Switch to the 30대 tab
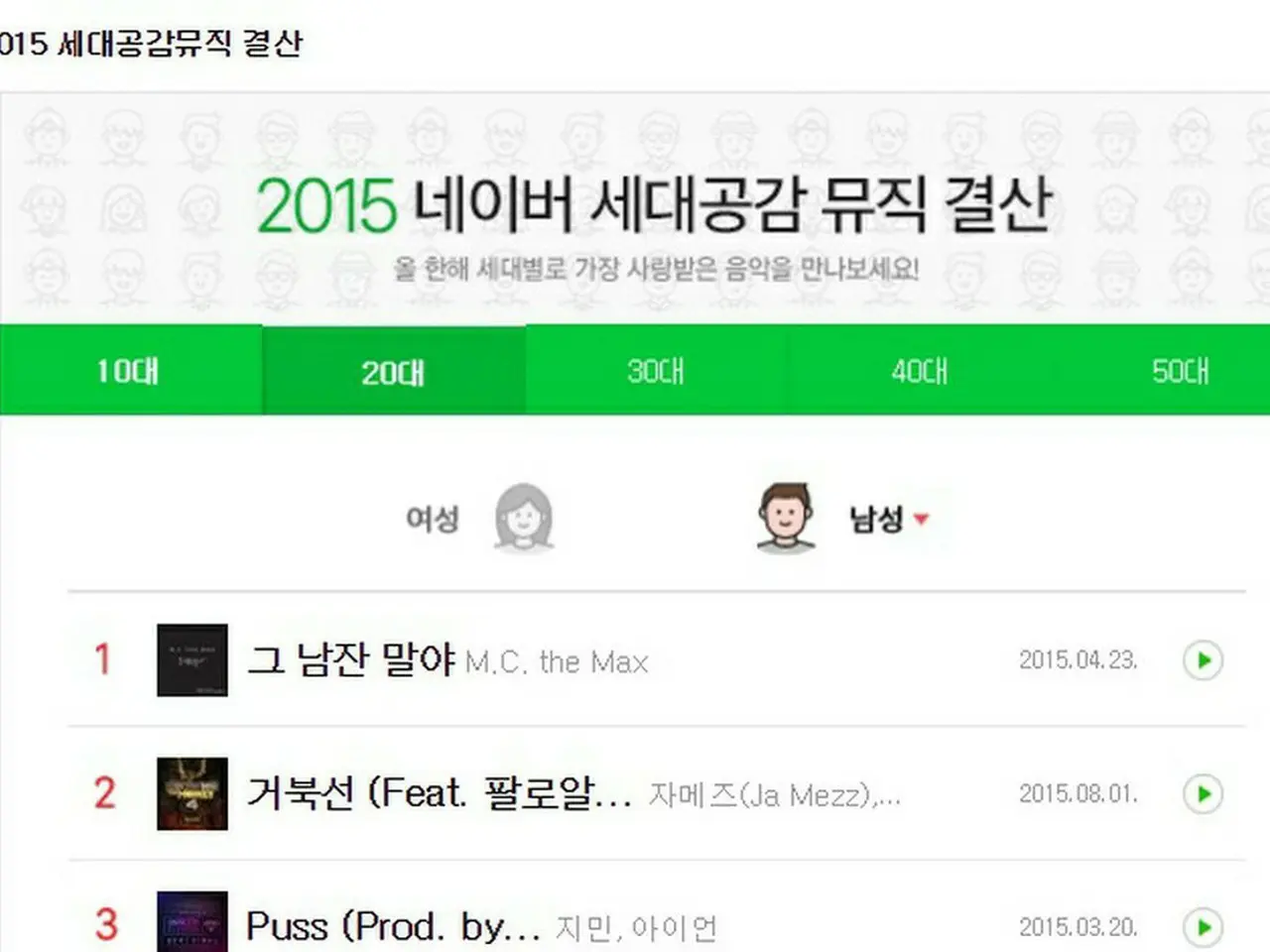Screen dimensions: 1270x952 coord(656,370)
